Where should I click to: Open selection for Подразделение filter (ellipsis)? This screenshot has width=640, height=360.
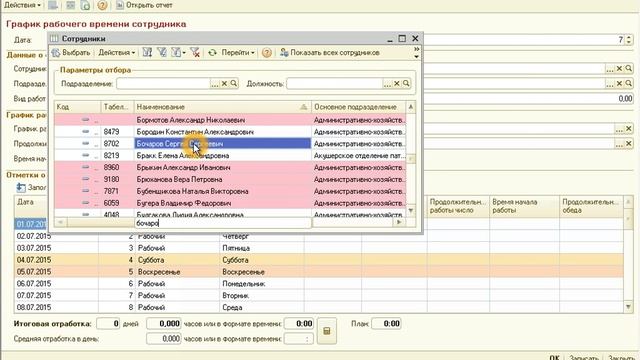215,84
